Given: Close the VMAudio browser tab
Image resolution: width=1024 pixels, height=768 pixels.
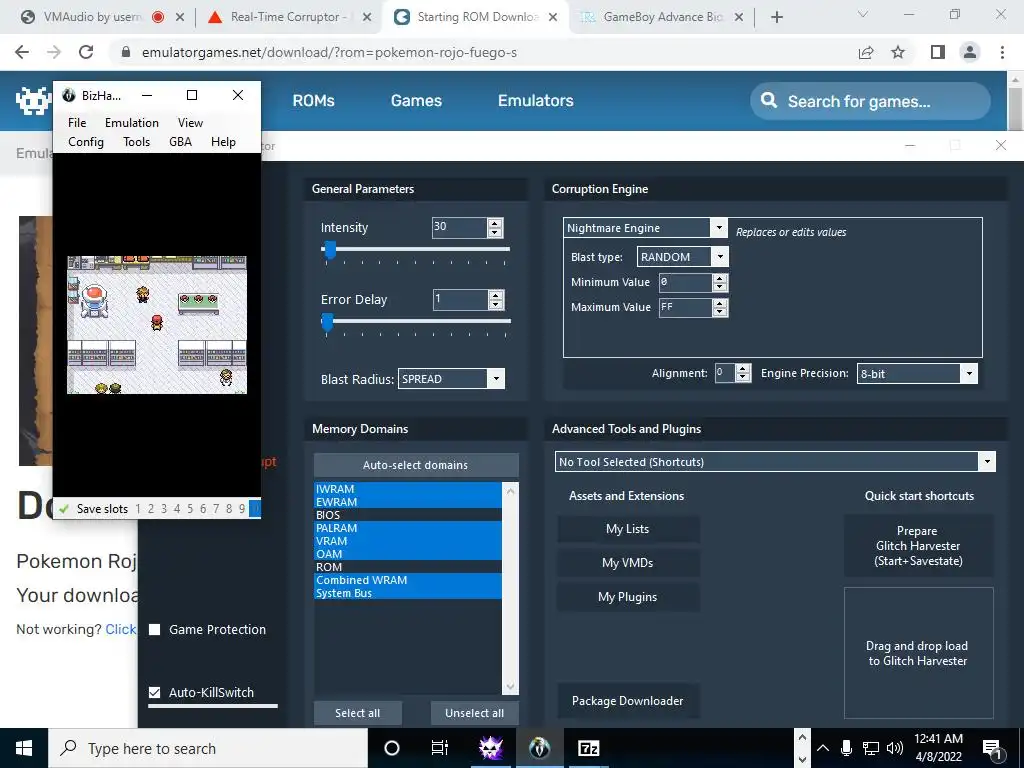Looking at the screenshot, I should [x=180, y=18].
